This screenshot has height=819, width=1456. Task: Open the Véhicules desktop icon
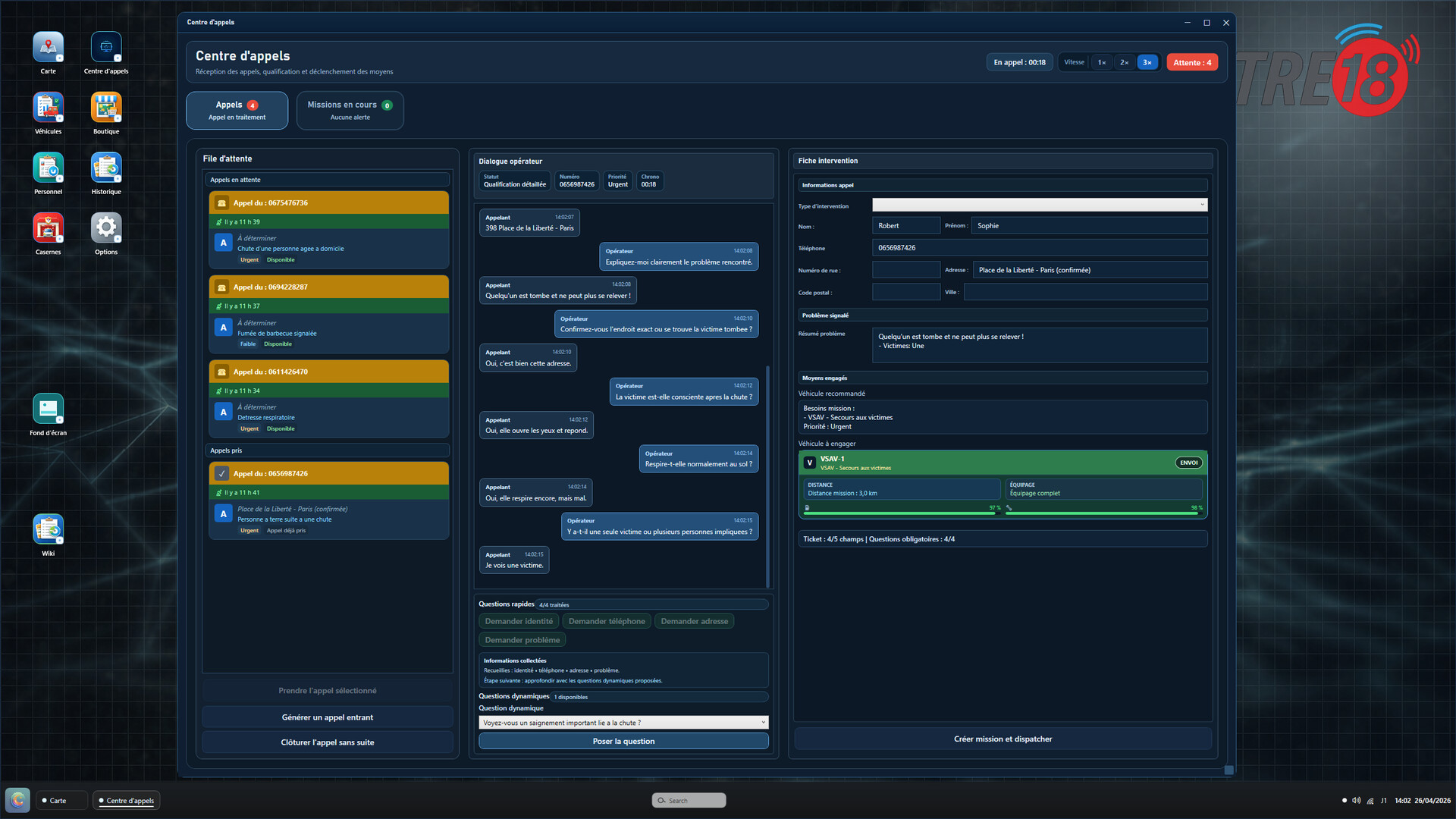pyautogui.click(x=48, y=108)
